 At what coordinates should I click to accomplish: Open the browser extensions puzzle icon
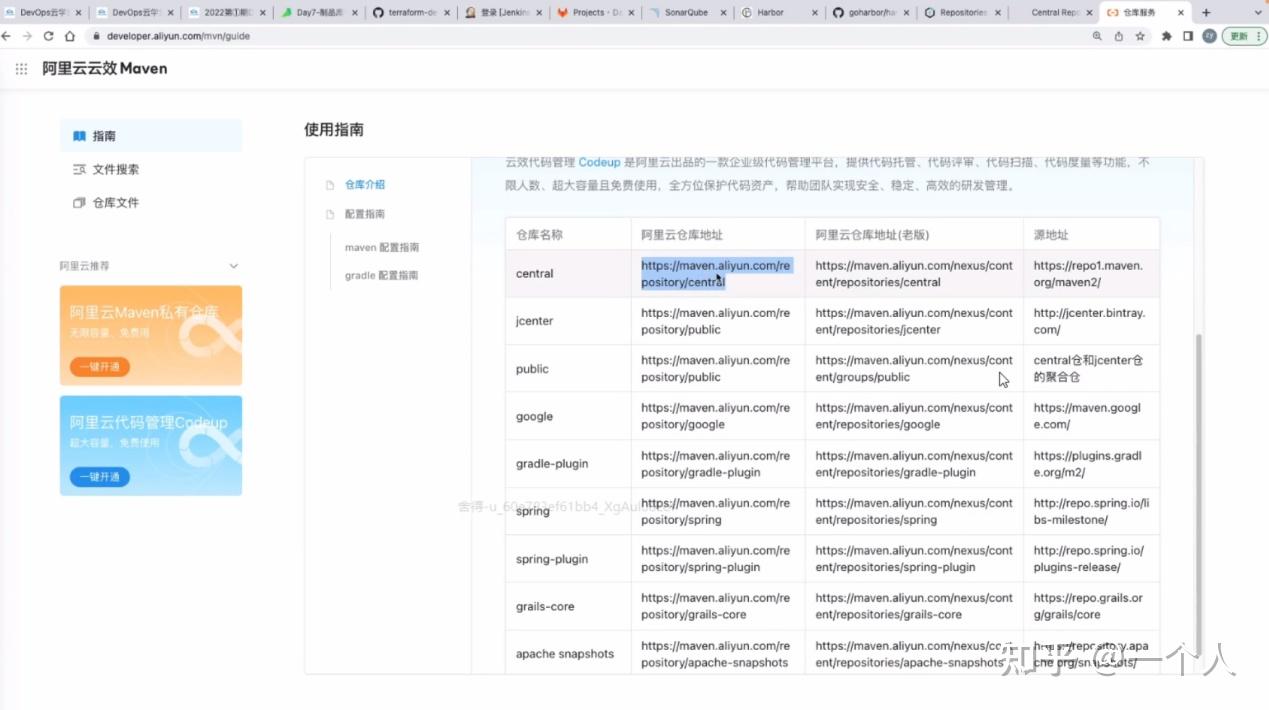pos(1167,36)
